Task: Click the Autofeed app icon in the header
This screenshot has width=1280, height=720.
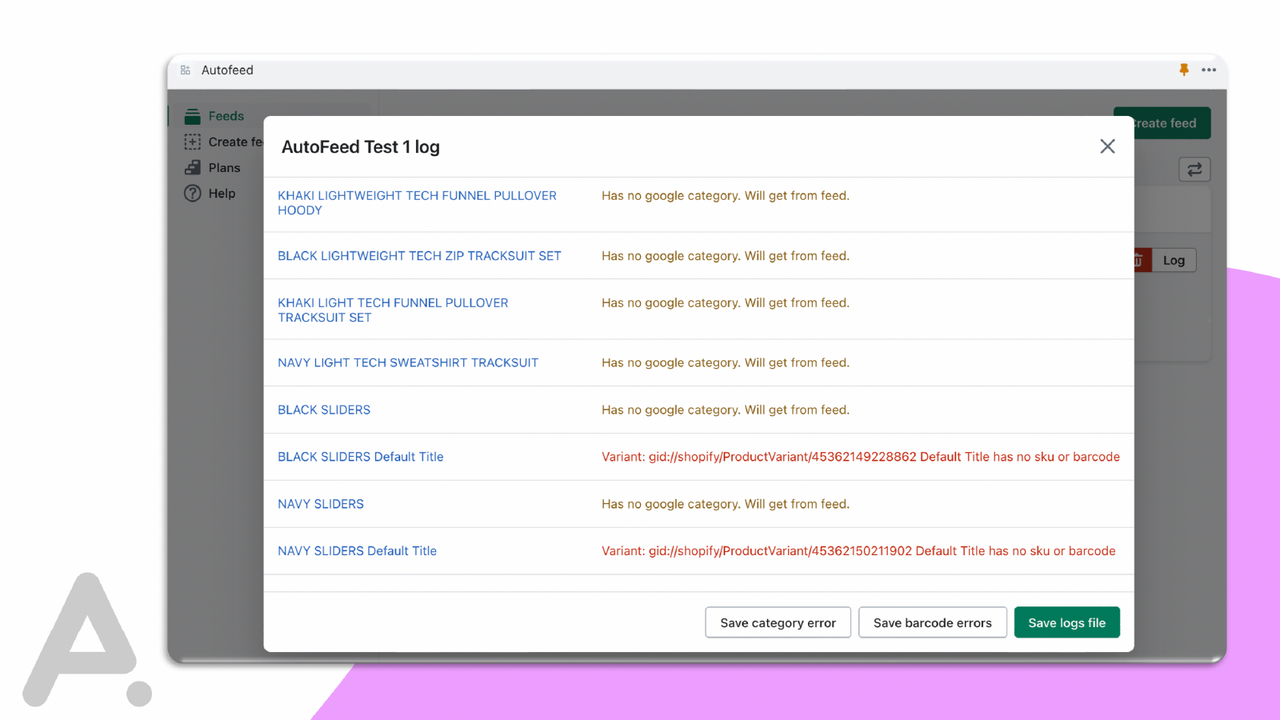Action: coord(185,70)
